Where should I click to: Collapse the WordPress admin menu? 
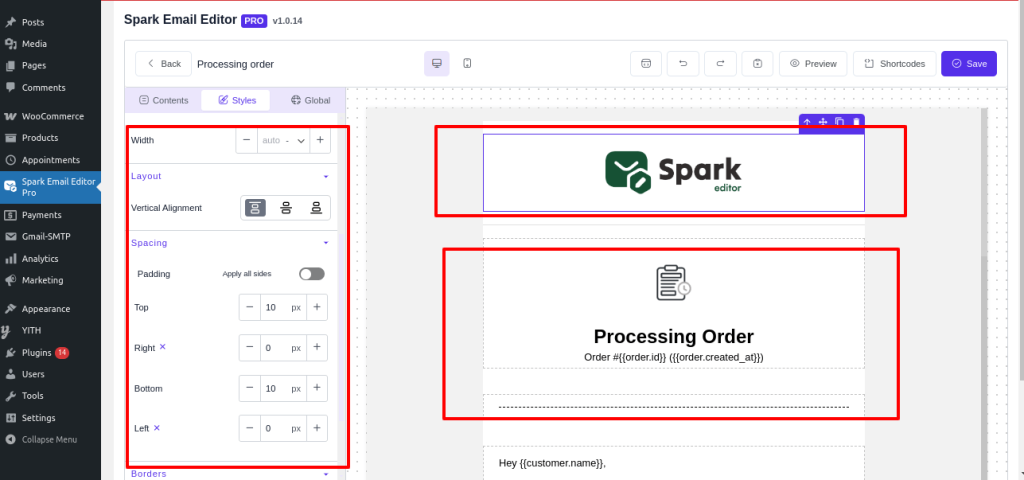[x=50, y=440]
